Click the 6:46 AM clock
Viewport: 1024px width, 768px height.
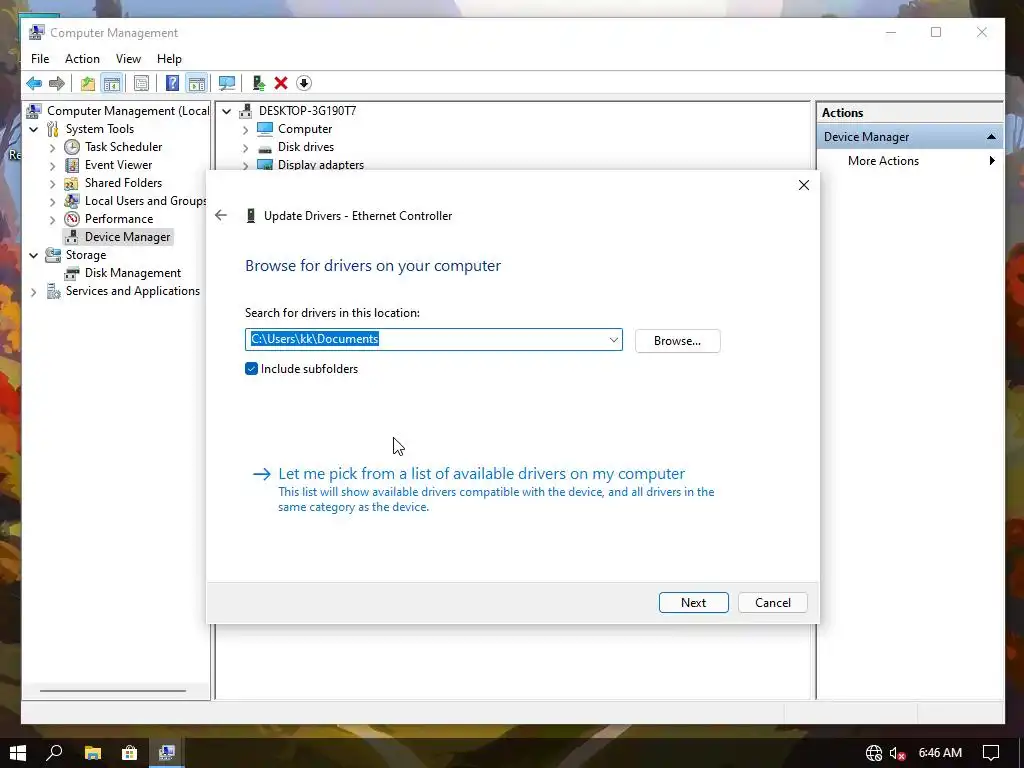(x=940, y=753)
